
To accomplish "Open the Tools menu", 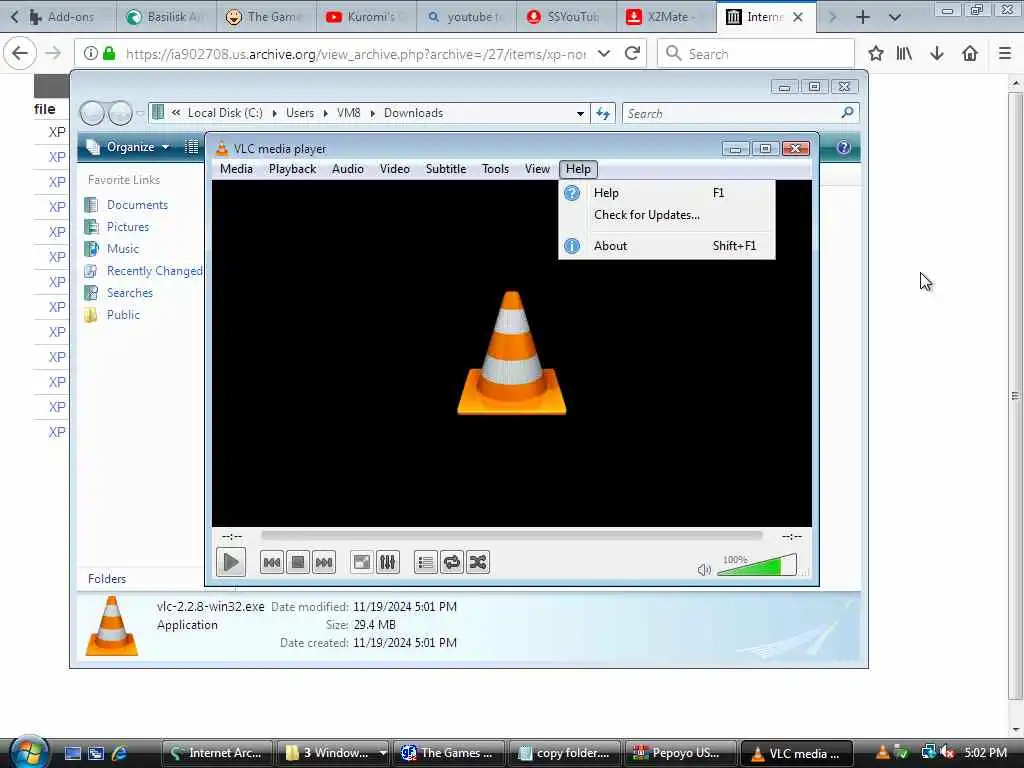I will click(x=496, y=169).
